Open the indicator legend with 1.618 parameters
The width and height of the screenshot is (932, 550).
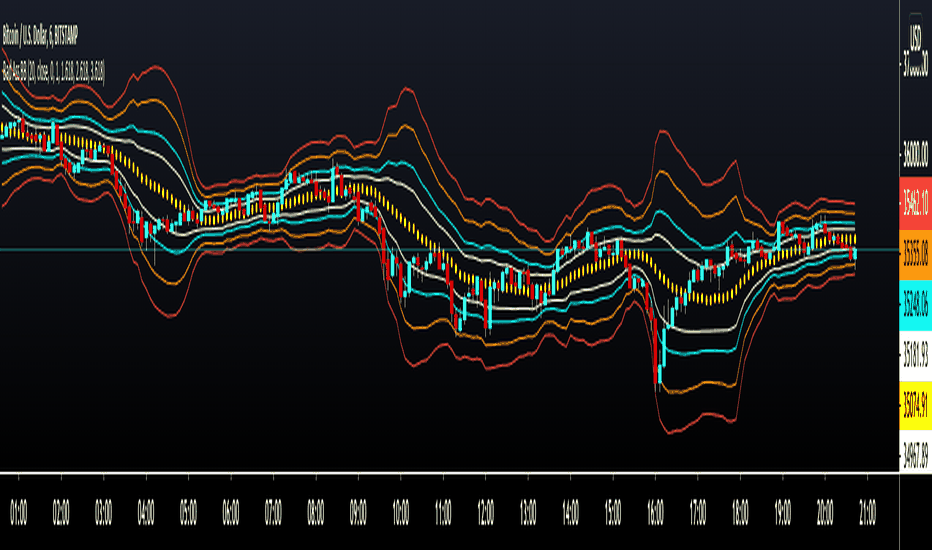click(x=53, y=73)
